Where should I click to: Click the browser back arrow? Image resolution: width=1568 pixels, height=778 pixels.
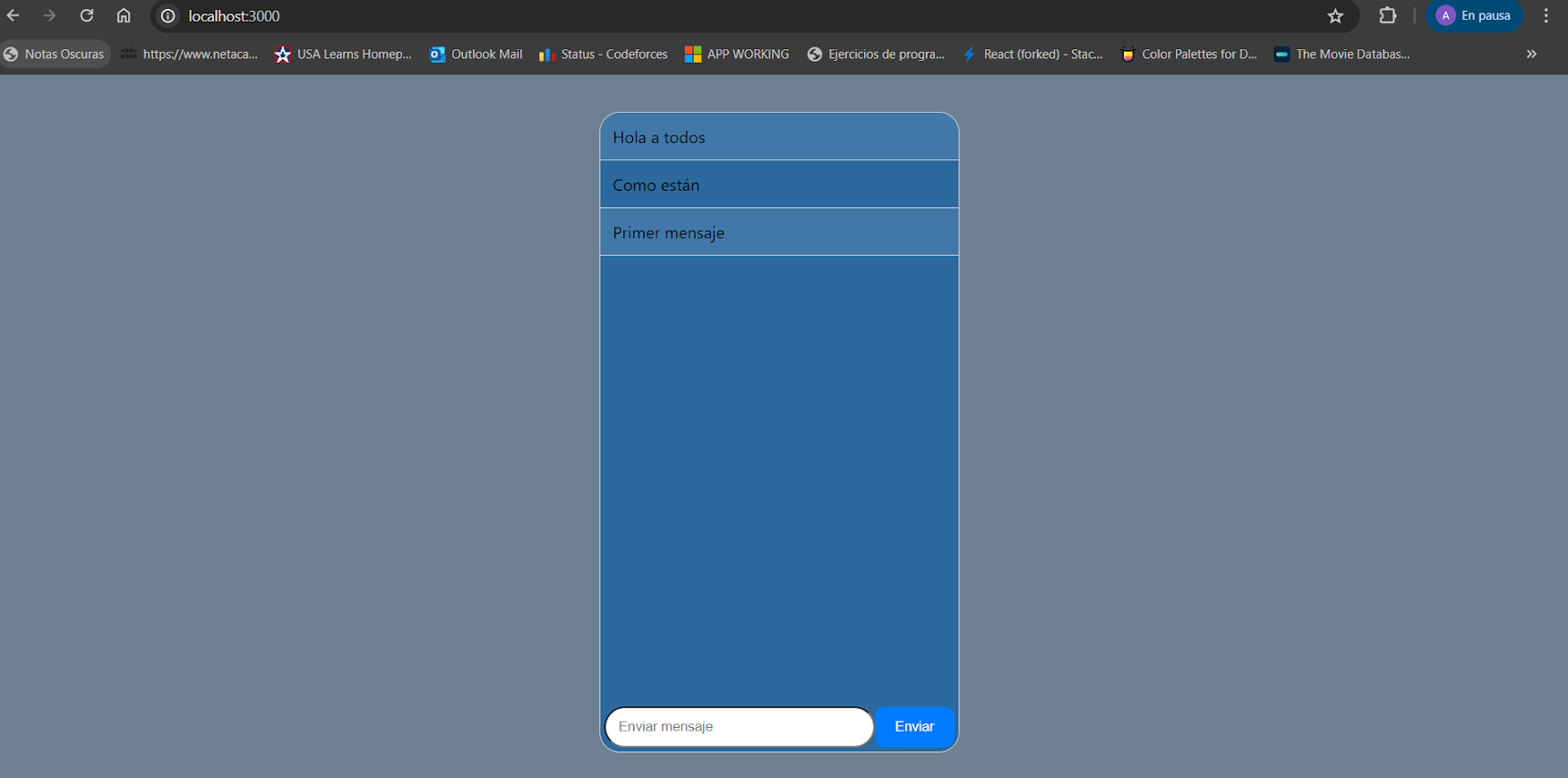pyautogui.click(x=13, y=16)
